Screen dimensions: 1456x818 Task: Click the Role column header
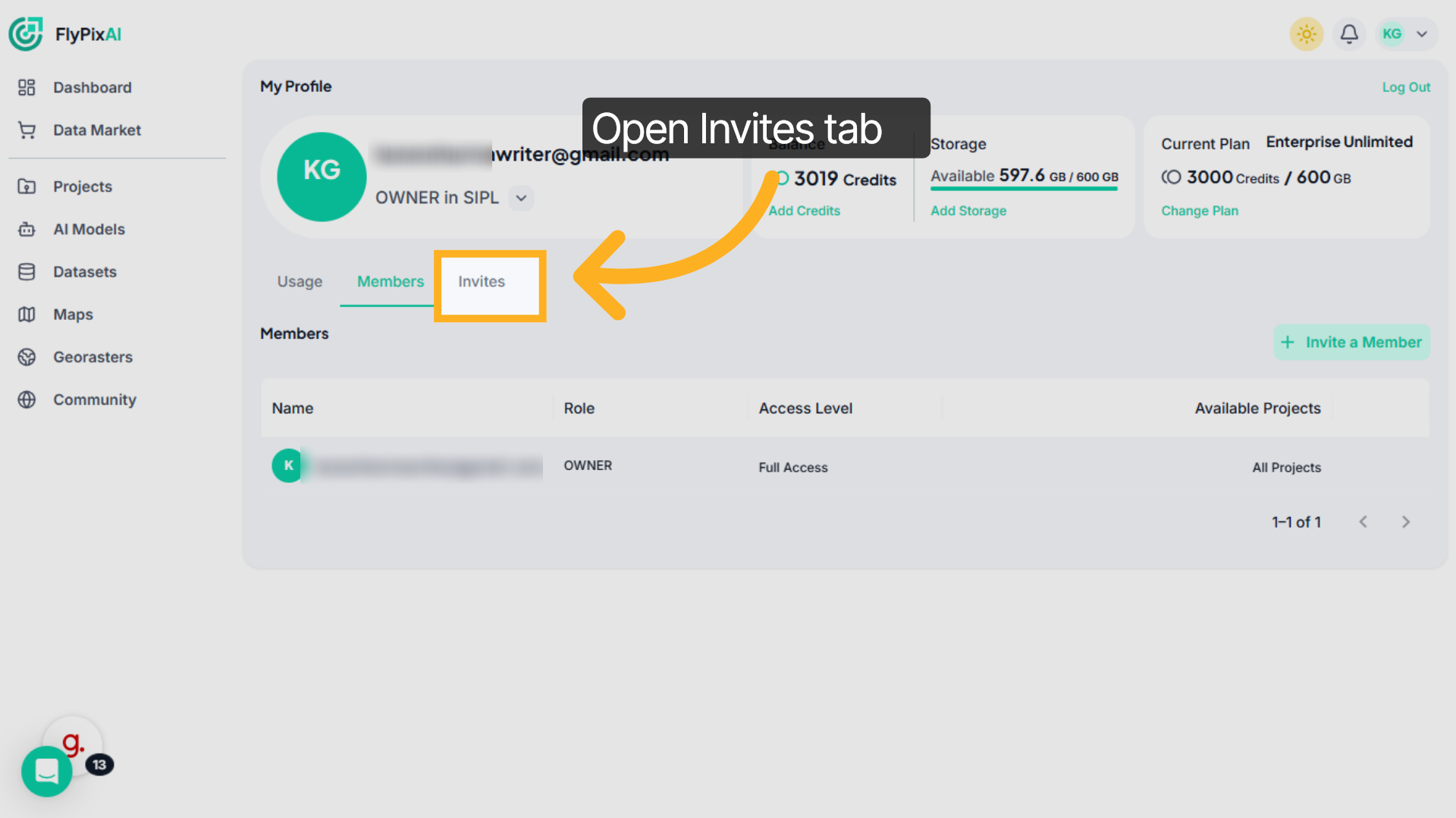pyautogui.click(x=579, y=409)
